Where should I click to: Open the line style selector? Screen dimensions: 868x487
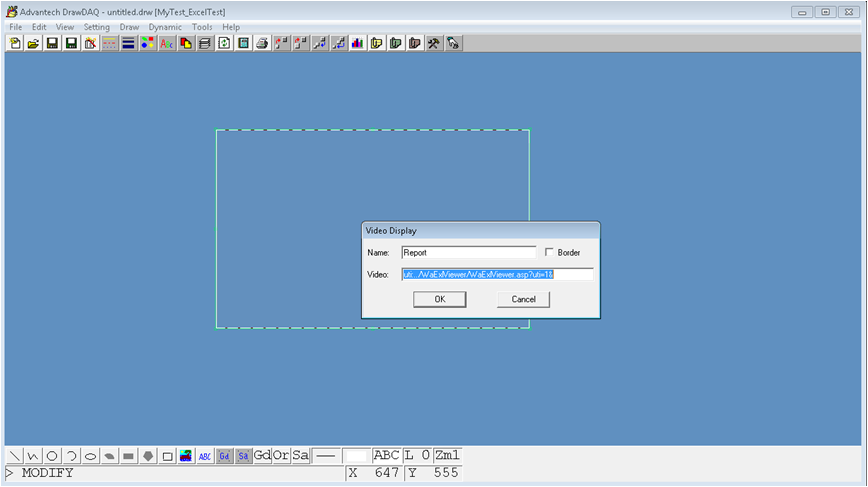[326, 456]
